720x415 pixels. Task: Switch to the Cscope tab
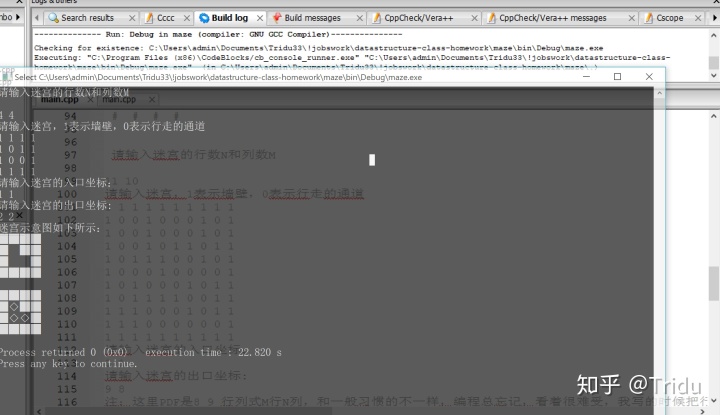(669, 18)
